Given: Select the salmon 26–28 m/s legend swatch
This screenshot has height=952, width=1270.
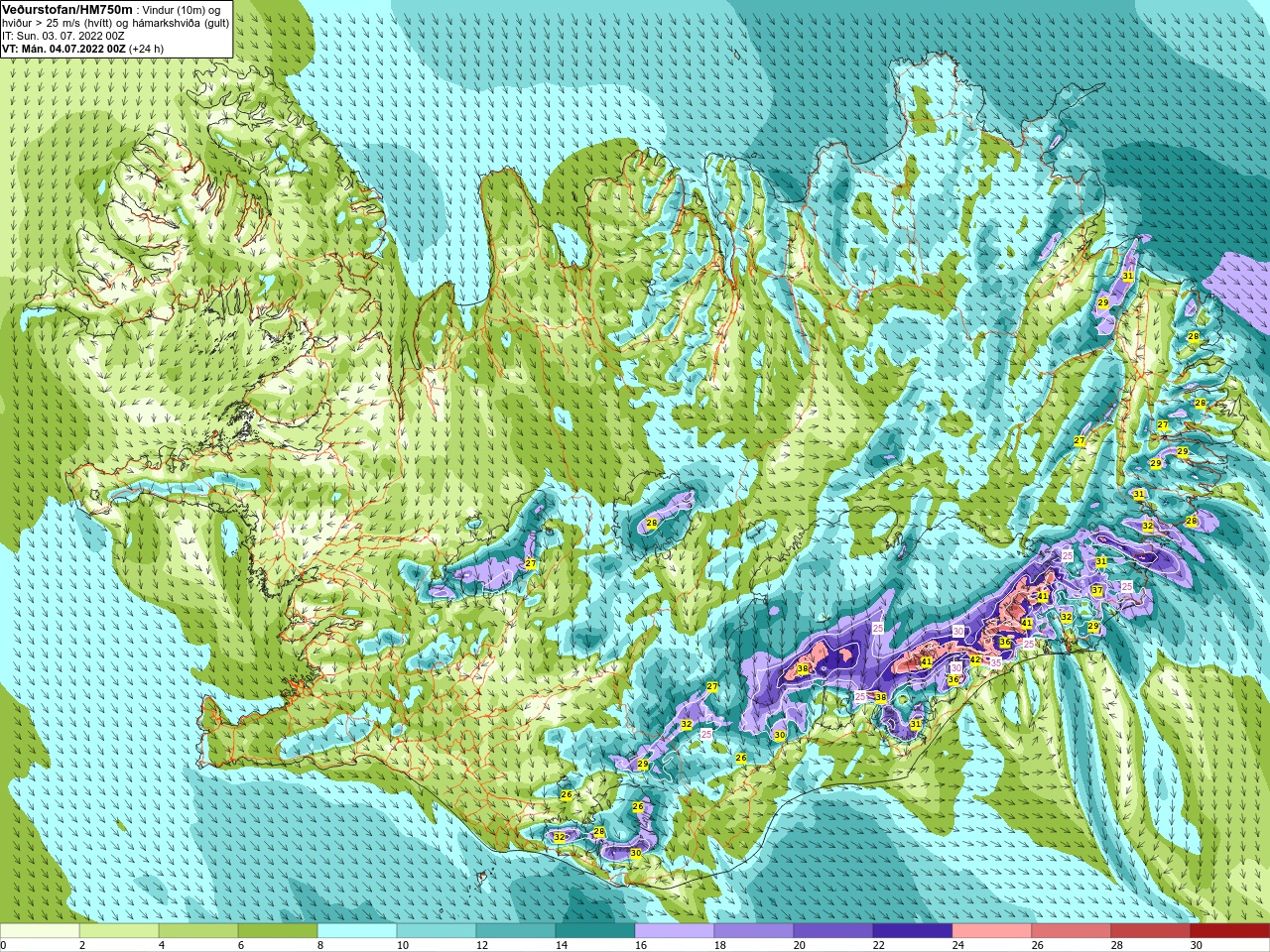Looking at the screenshot, I should pyautogui.click(x=1072, y=931).
